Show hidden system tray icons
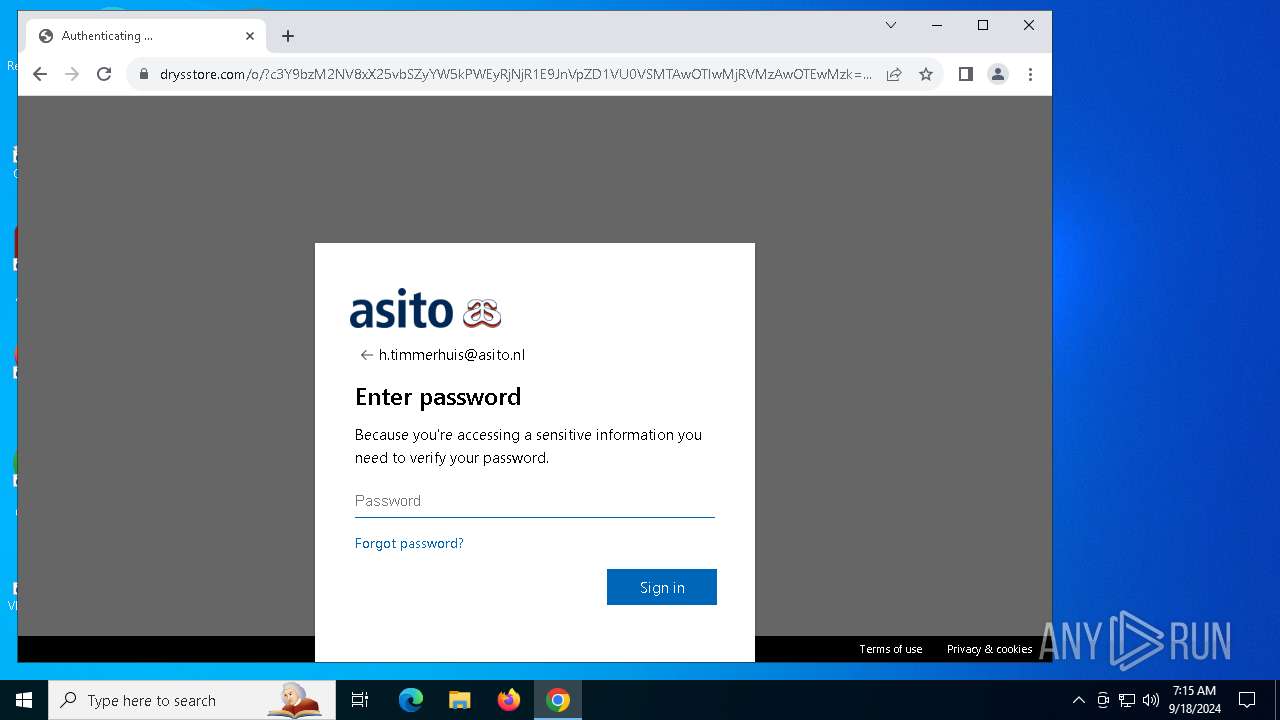Viewport: 1280px width, 720px height. [1078, 700]
